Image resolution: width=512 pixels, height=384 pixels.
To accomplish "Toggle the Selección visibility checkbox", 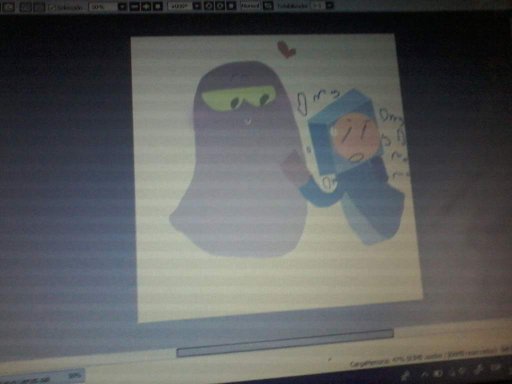I will 52,7.
